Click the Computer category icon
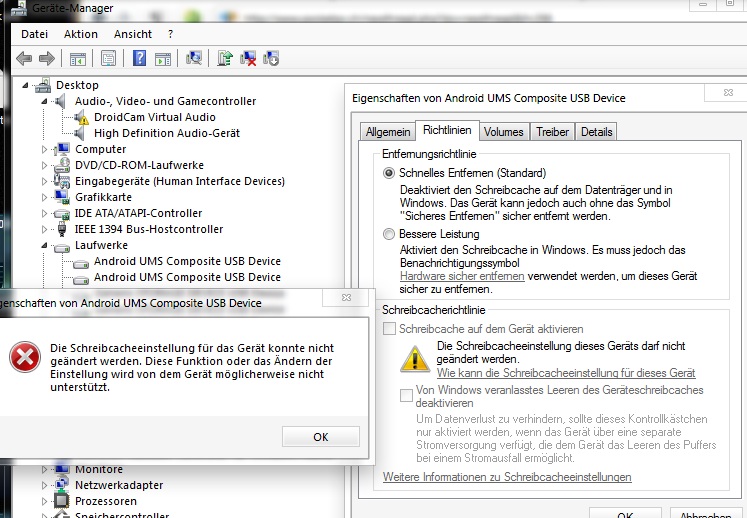The image size is (747, 518). 61,149
